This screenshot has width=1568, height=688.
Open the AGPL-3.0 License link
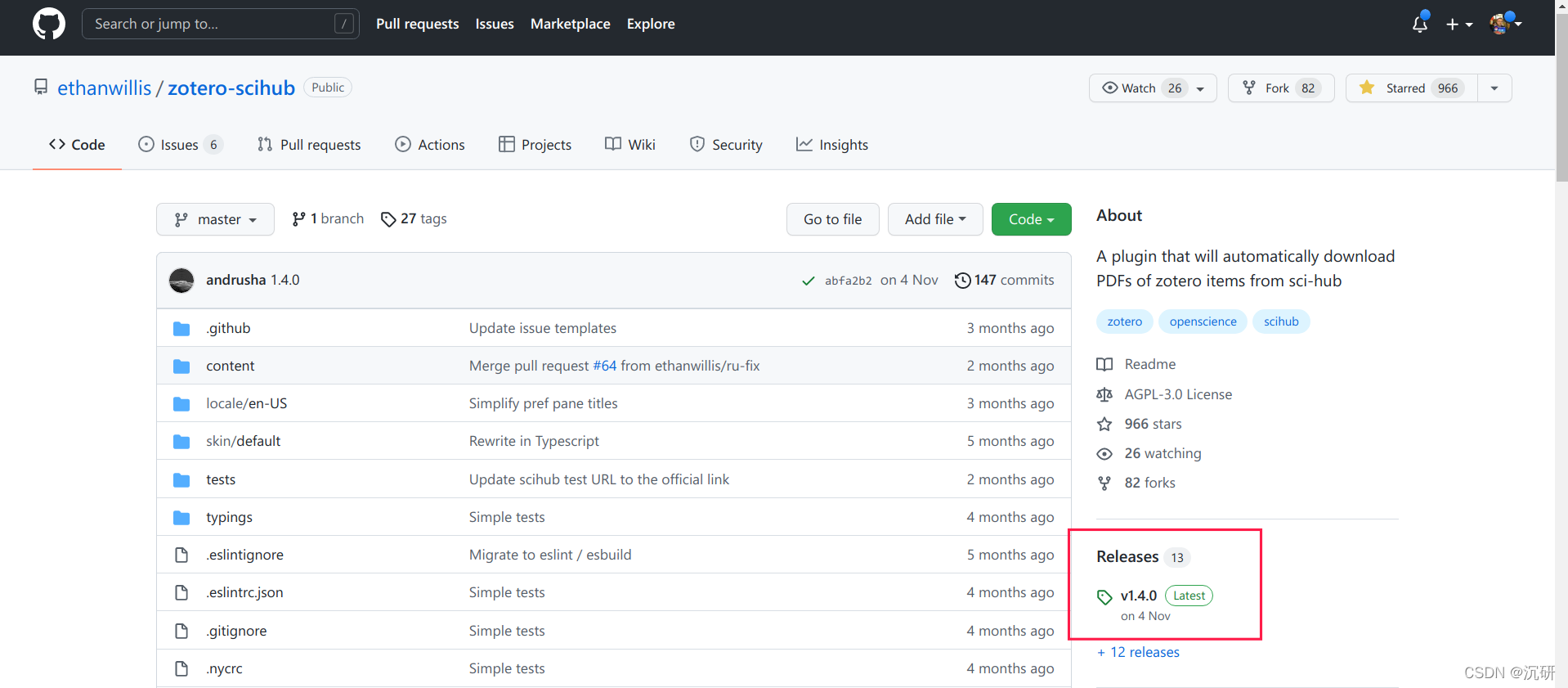click(1178, 394)
